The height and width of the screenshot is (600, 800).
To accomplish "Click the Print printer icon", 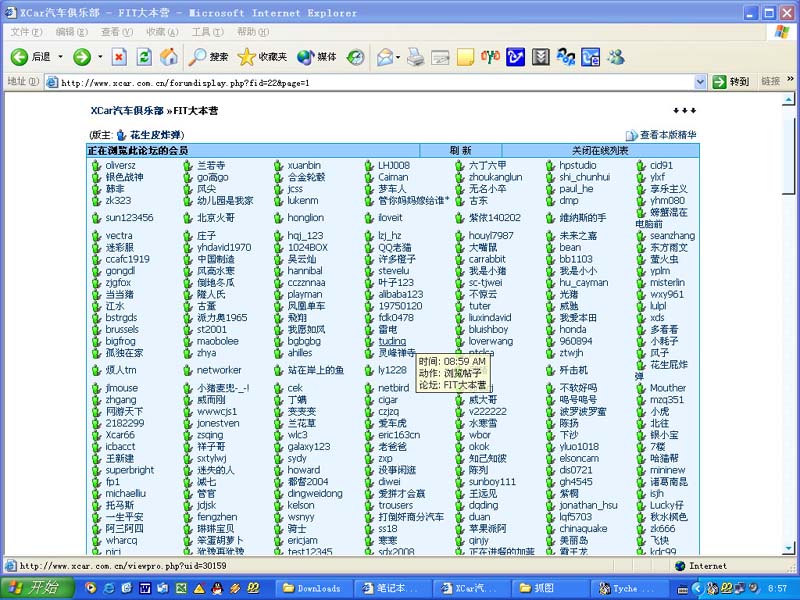I will 415,57.
